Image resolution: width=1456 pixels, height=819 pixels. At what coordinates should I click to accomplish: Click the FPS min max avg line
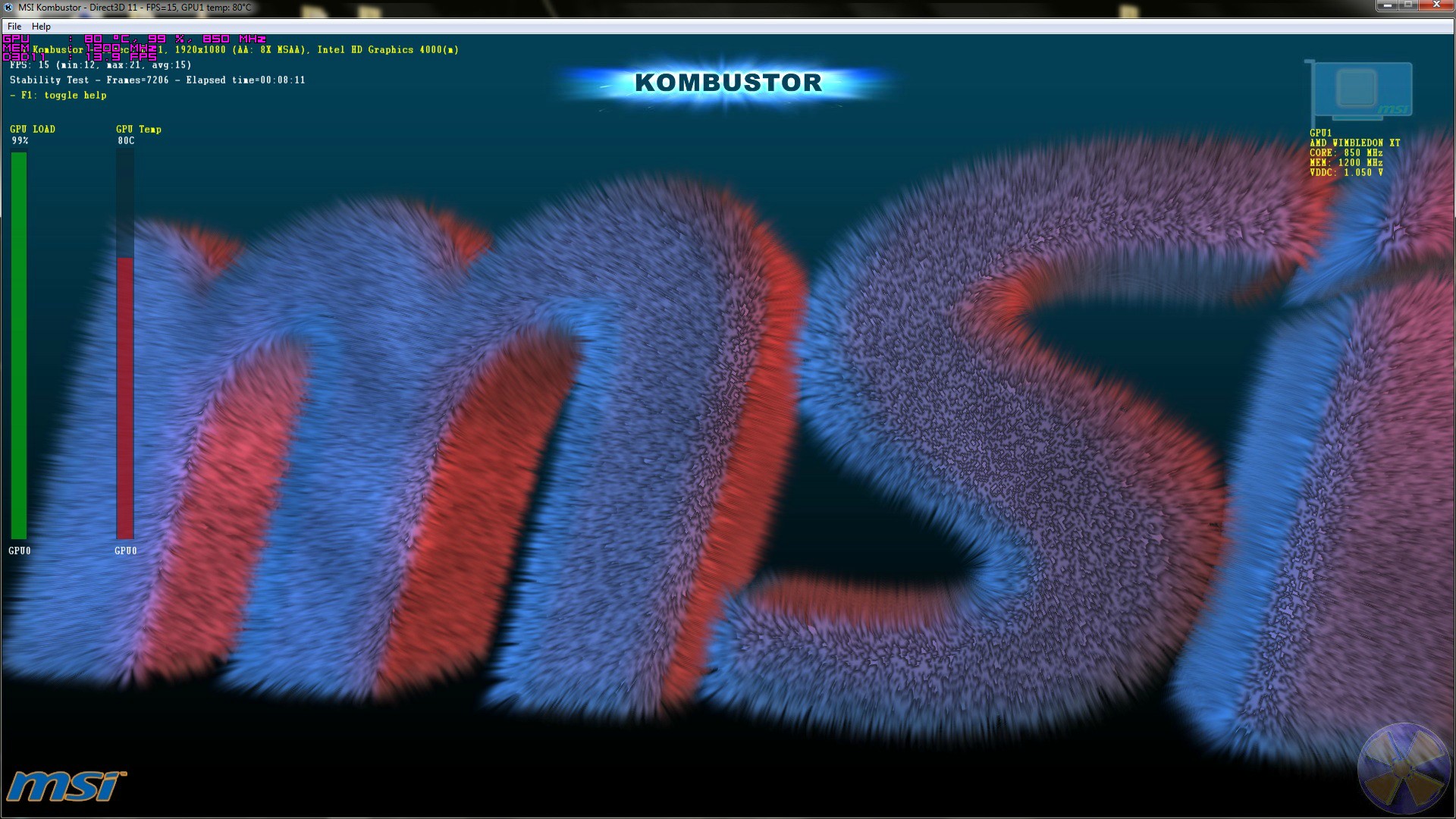coord(101,65)
